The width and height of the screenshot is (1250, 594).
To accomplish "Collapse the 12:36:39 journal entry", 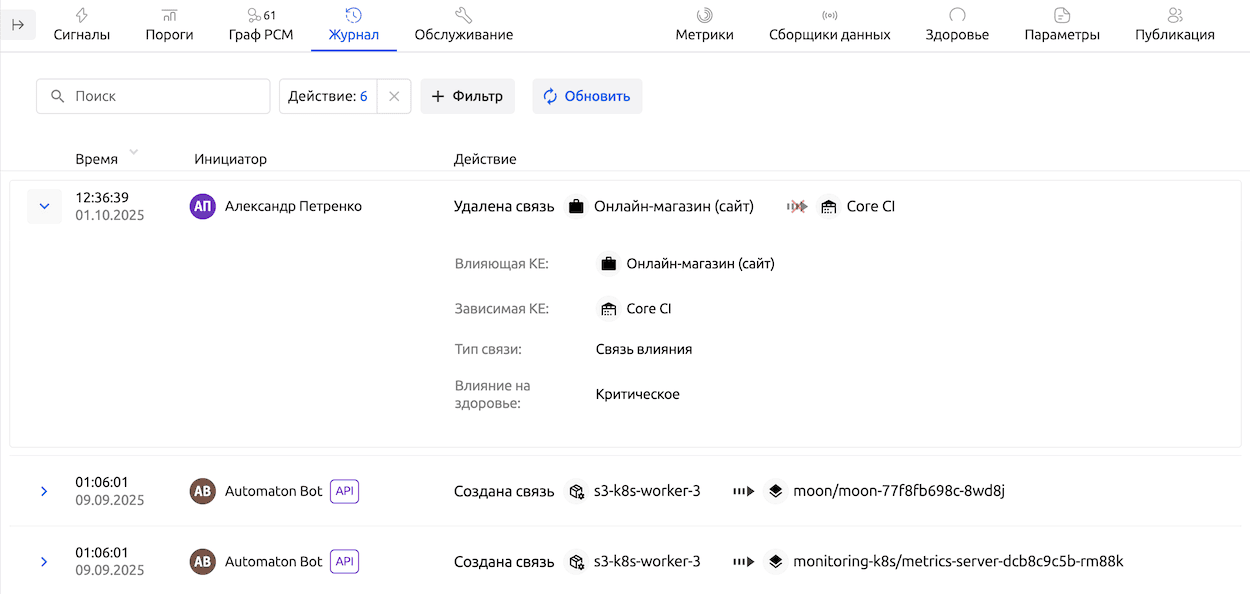I will [x=44, y=206].
